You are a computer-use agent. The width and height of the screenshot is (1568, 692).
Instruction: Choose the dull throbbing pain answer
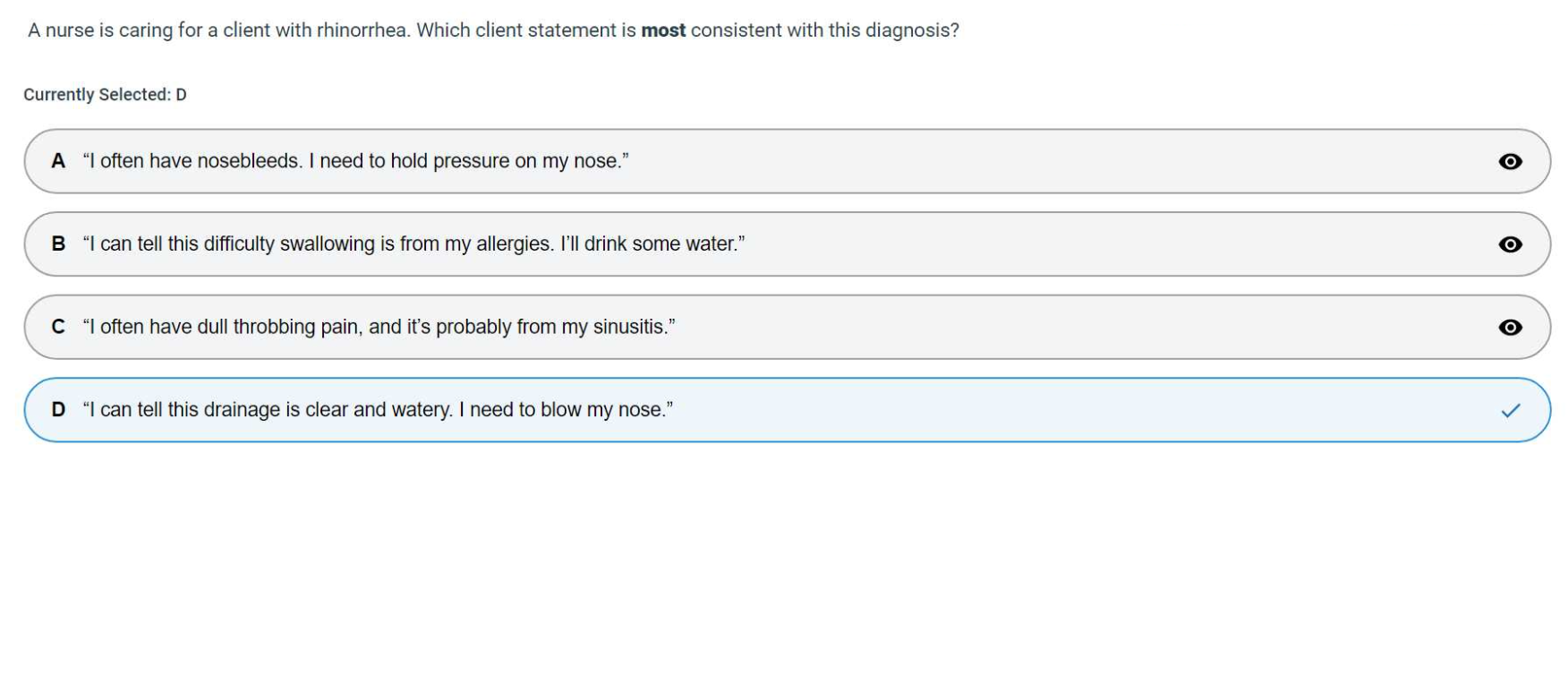(x=379, y=327)
